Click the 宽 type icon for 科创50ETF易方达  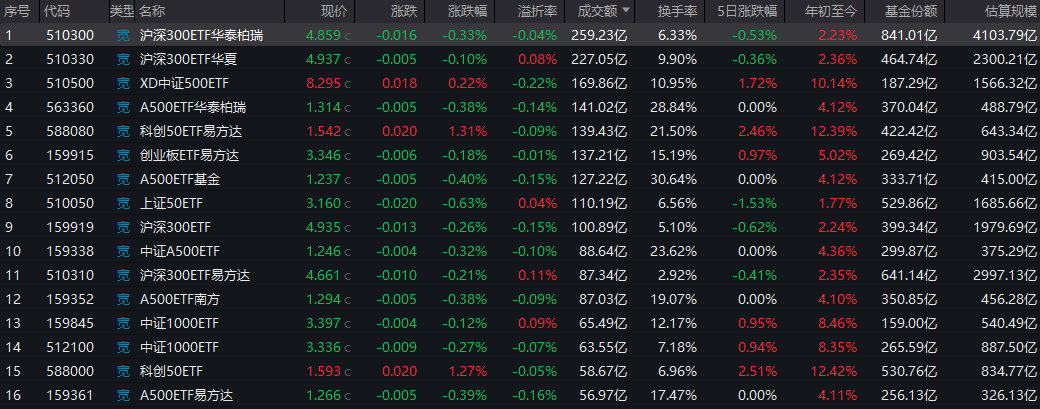pyautogui.click(x=122, y=131)
